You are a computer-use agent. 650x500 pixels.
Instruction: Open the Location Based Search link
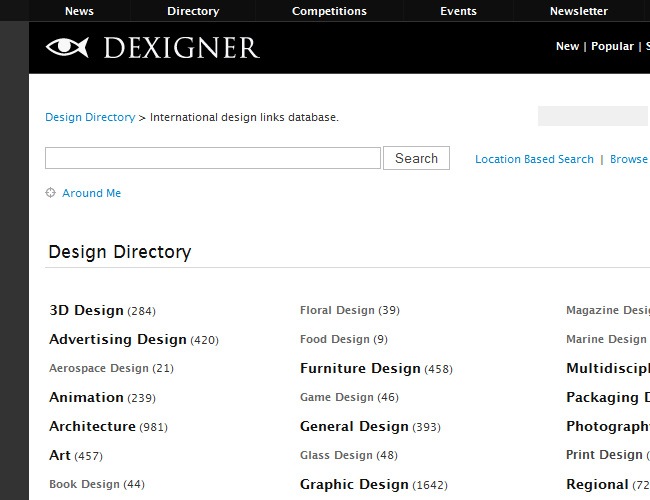(534, 159)
